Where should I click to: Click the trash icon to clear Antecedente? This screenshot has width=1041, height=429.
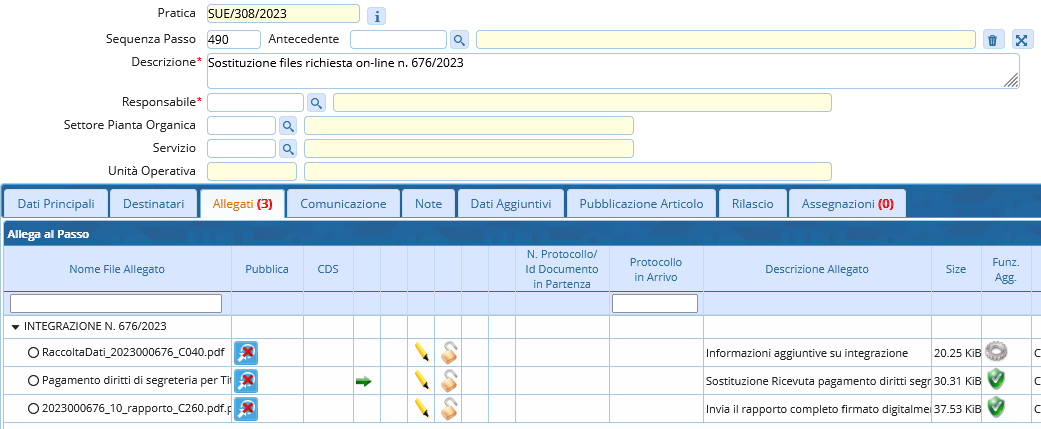992,40
